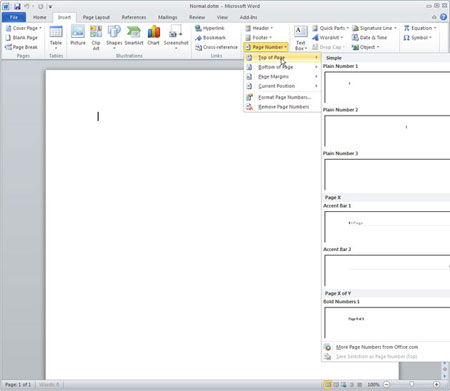Viewport: 450px width, 391px height.
Task: Switch to Web Layout view
Action: [344, 385]
